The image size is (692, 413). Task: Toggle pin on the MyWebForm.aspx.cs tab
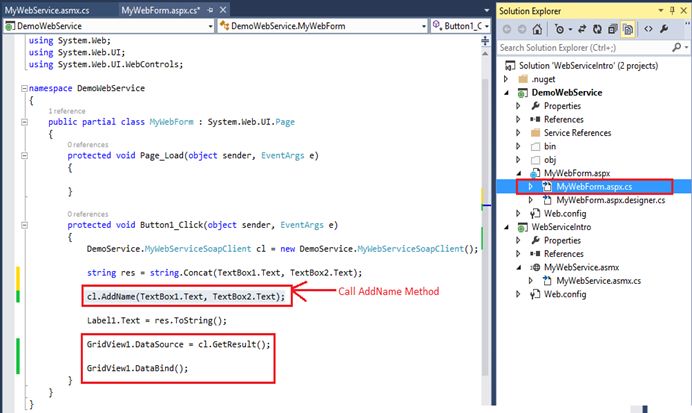[x=210, y=10]
